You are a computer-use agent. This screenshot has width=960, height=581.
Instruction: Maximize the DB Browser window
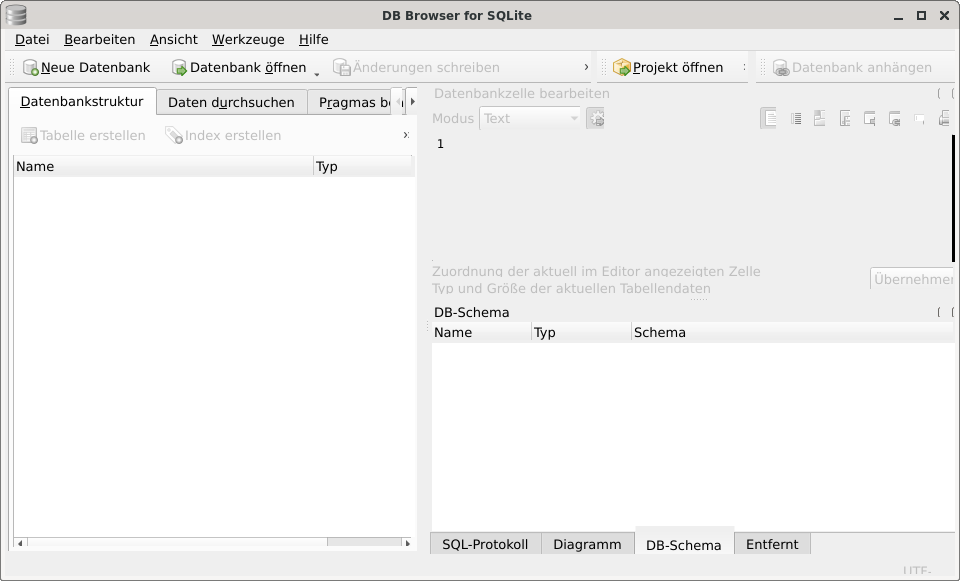pyautogui.click(x=921, y=16)
